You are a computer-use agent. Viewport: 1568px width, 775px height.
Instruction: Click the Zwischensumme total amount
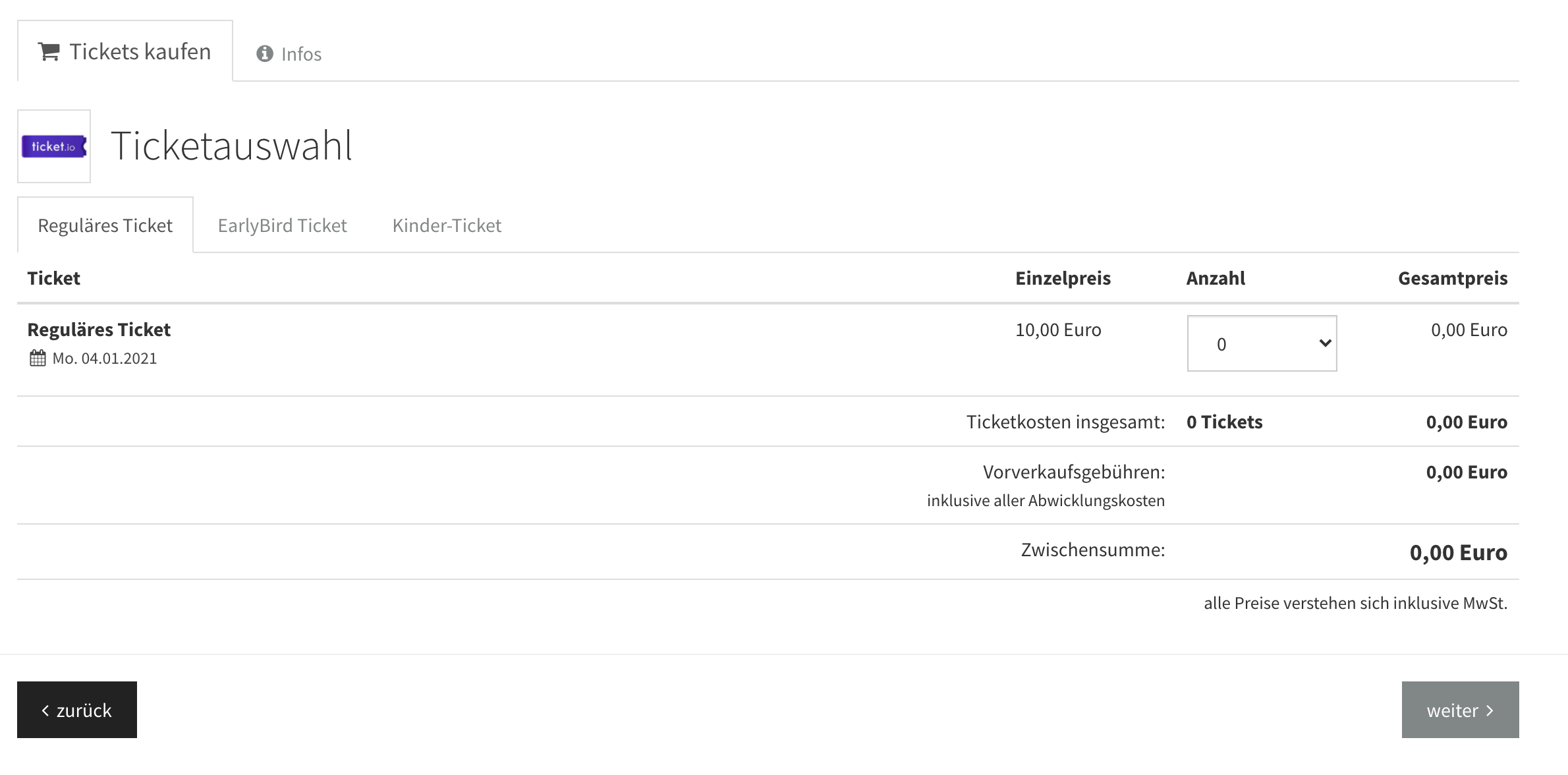coord(1458,552)
